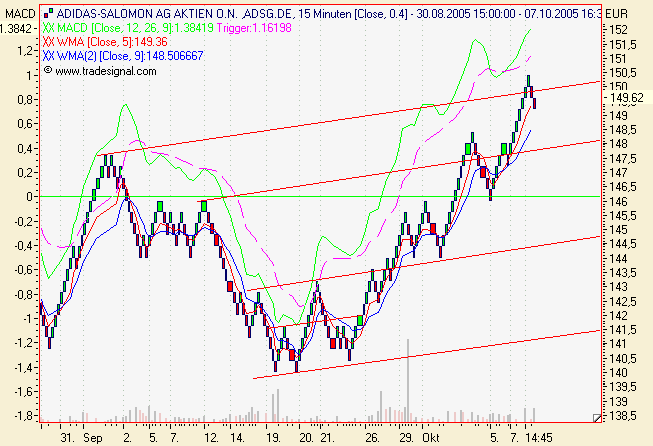Click the '26.' date on the time axis
This screenshot has width=653, height=446.
(x=373, y=438)
